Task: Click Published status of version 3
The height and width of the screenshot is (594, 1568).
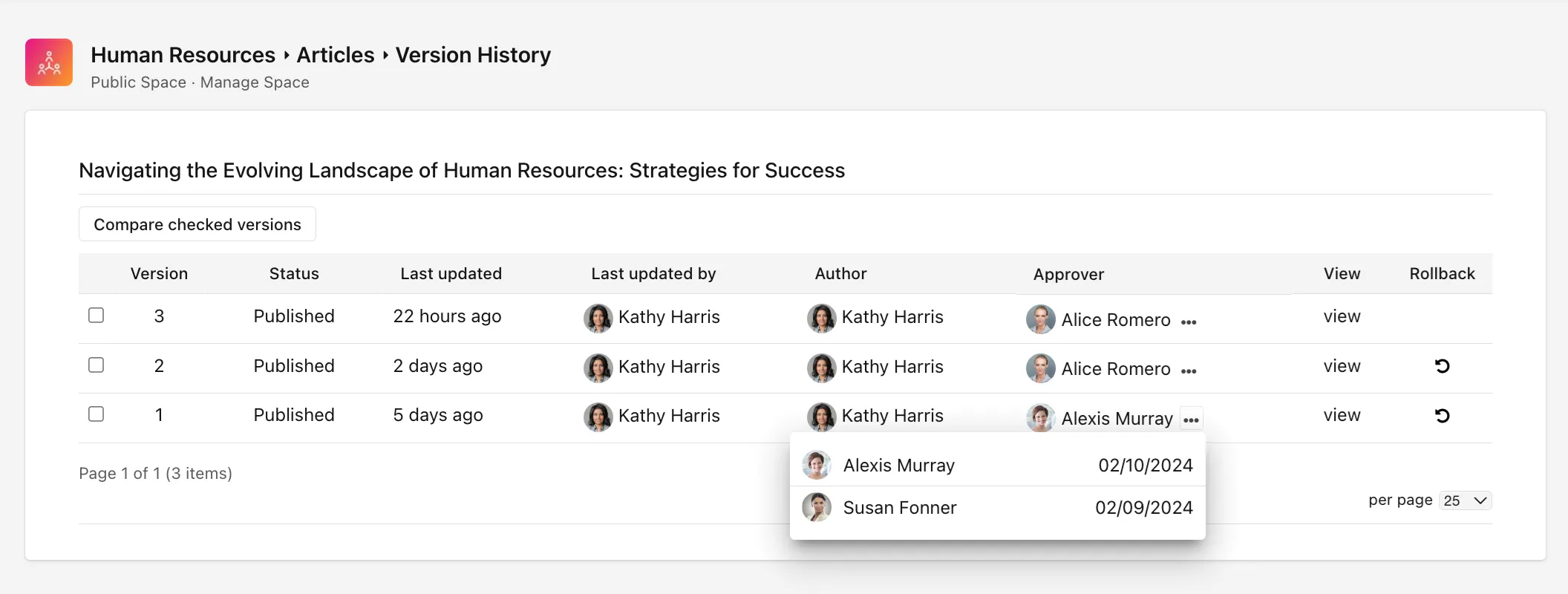Action: click(294, 316)
